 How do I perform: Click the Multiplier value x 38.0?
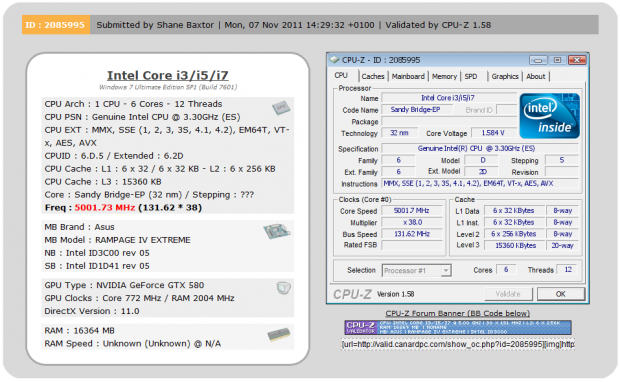pos(411,222)
